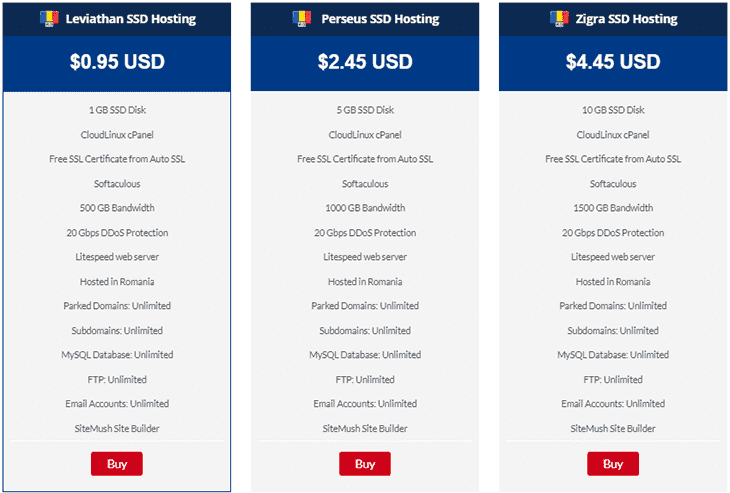This screenshot has height=493, width=730.
Task: Click the Romanian flag icon beside Leviathan SSD Hosting
Action: (49, 19)
